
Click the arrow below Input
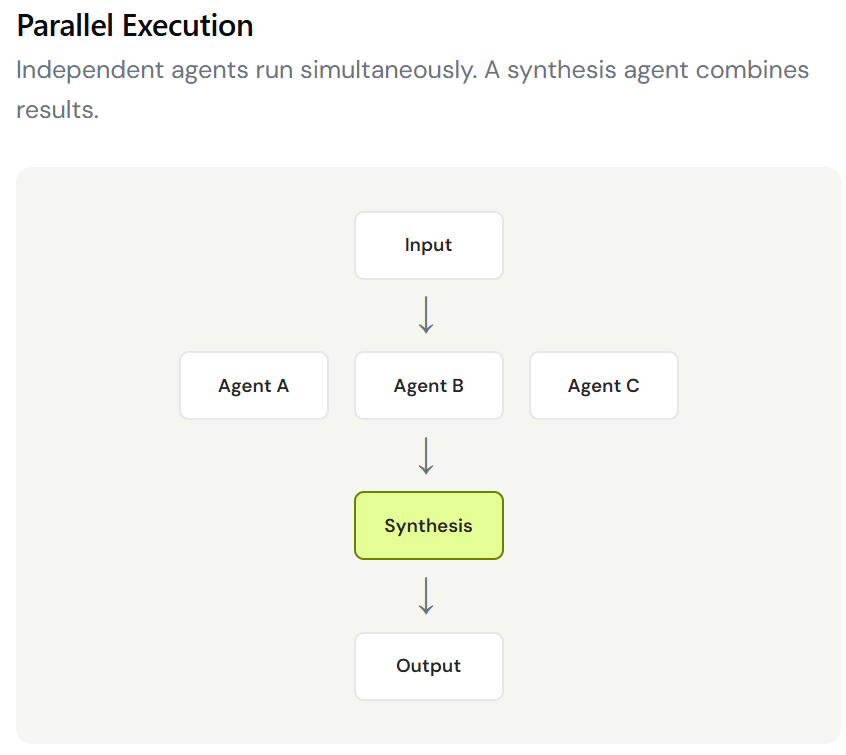(x=426, y=315)
